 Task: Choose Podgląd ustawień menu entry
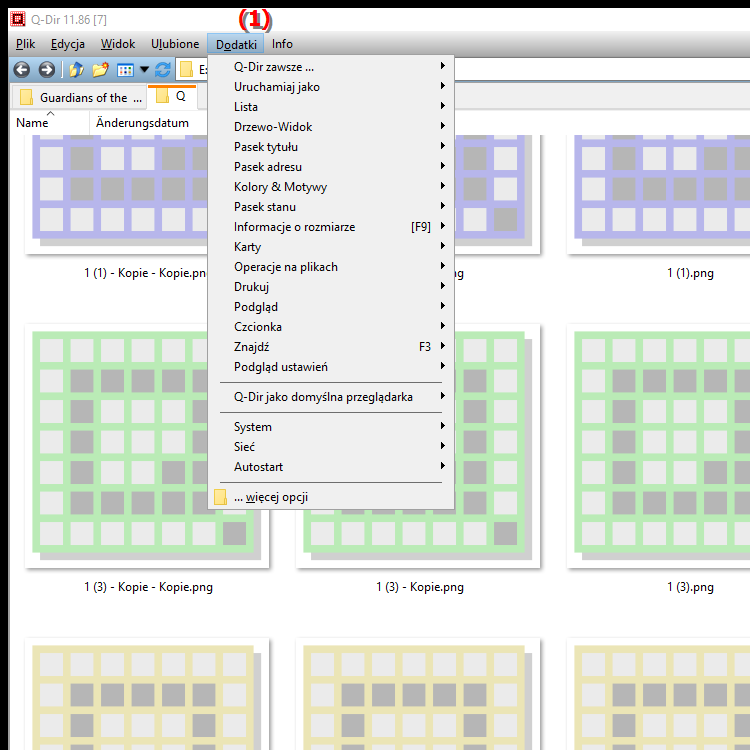point(331,367)
